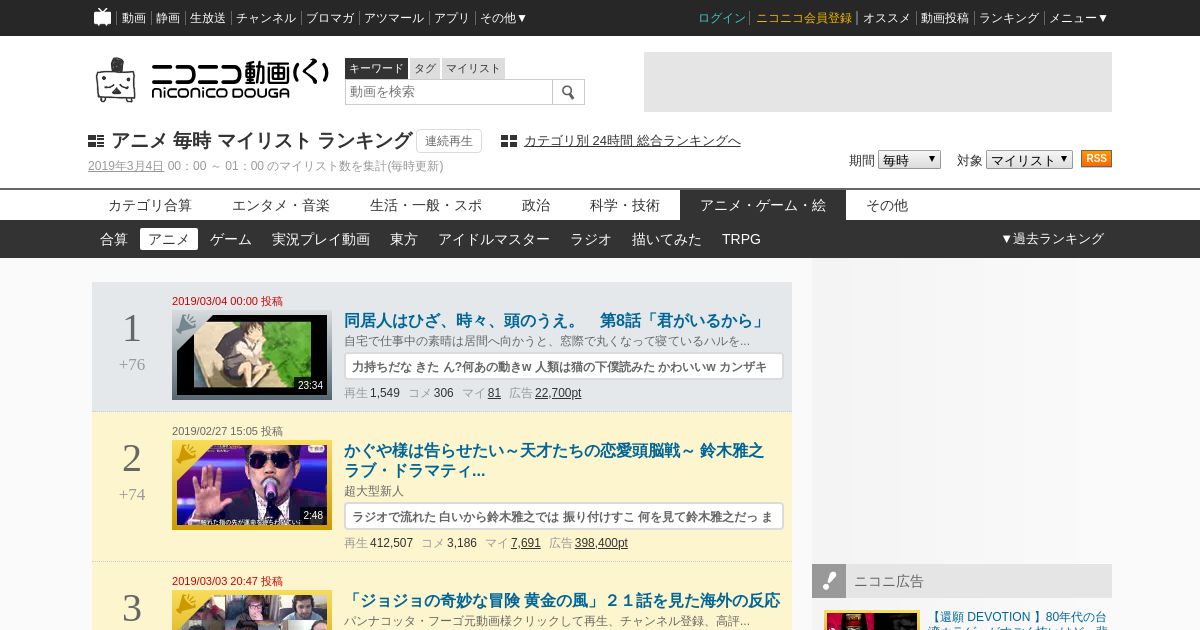The height and width of the screenshot is (630, 1200).
Task: Open ブロマガ in top navigation
Action: pyautogui.click(x=330, y=18)
